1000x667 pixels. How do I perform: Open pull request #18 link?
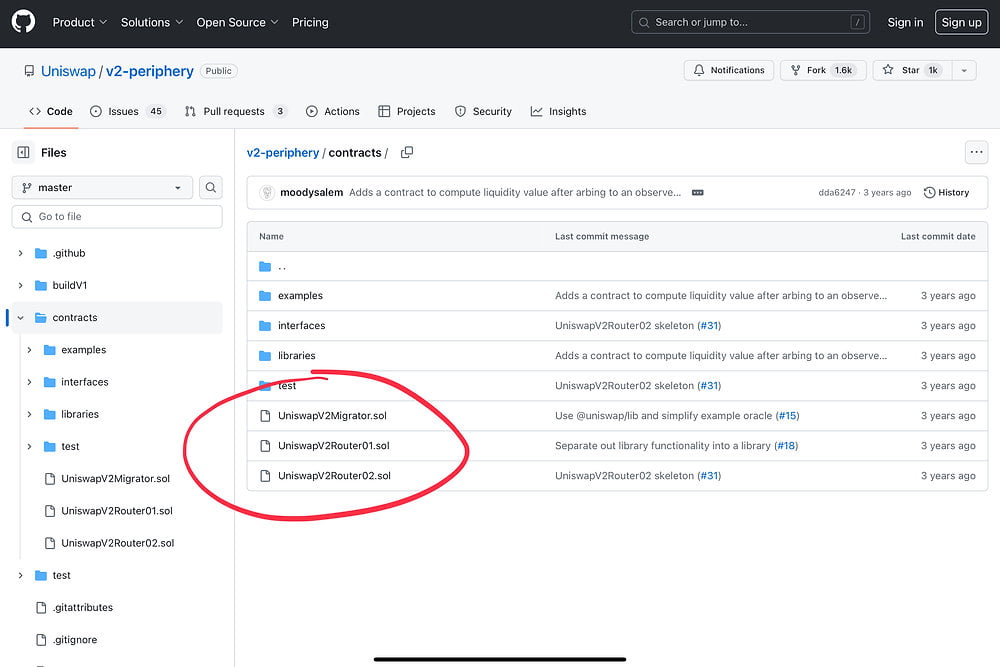786,446
